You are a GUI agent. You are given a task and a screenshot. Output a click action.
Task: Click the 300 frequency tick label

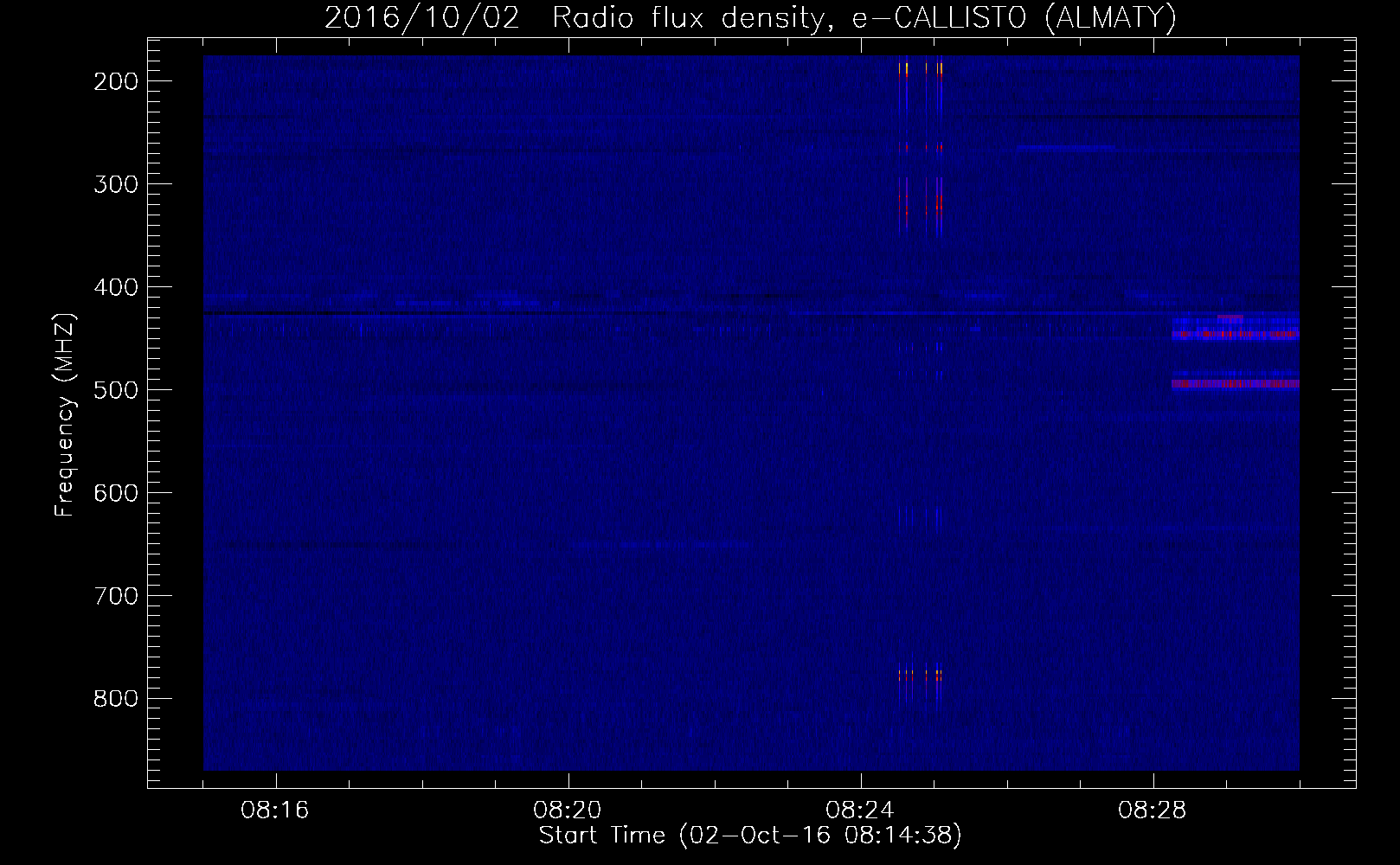(x=116, y=184)
